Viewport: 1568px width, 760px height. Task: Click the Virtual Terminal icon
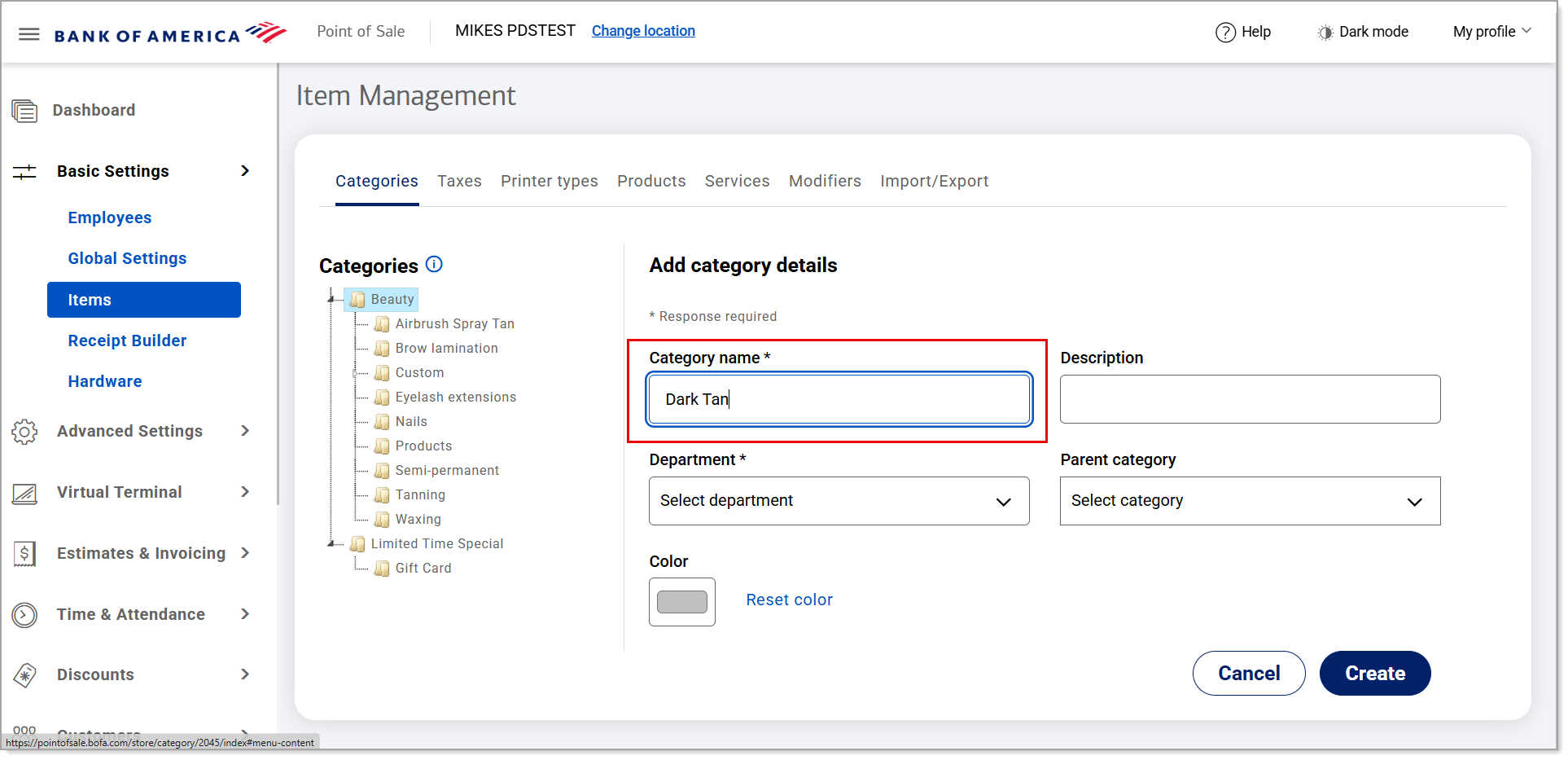tap(24, 493)
